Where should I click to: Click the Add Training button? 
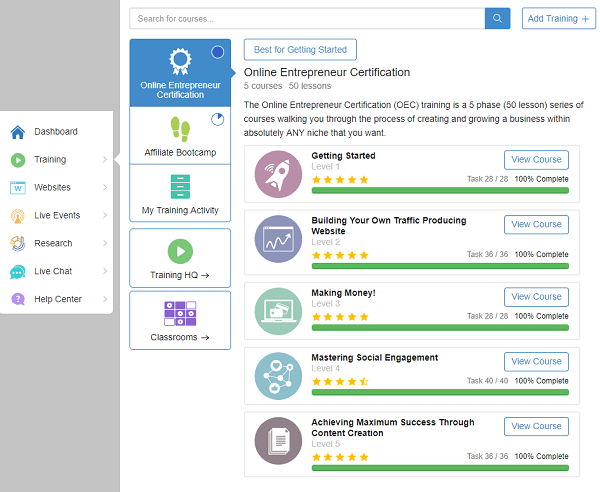558,19
